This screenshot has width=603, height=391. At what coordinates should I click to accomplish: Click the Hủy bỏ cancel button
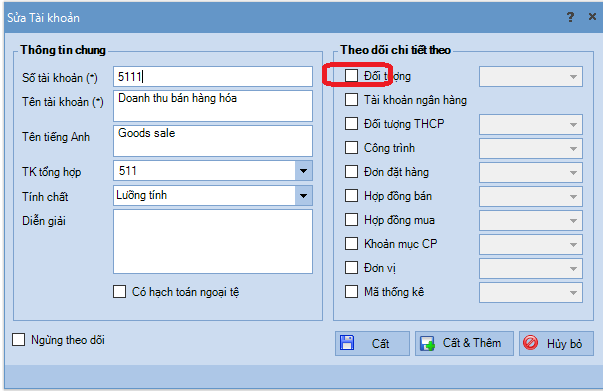(x=556, y=343)
